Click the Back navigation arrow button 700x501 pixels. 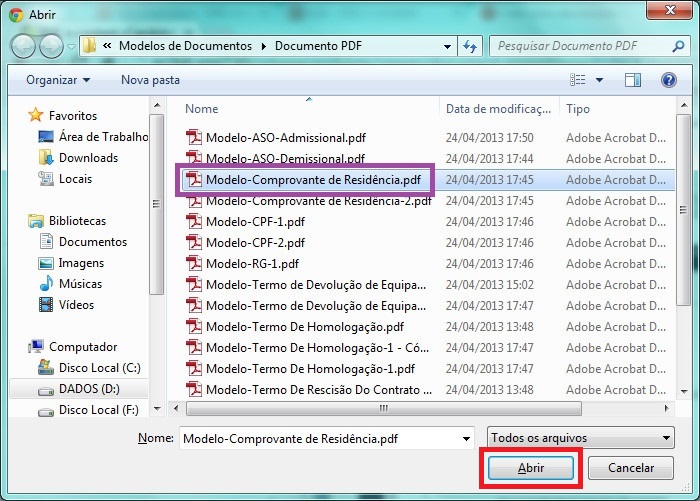(x=24, y=46)
